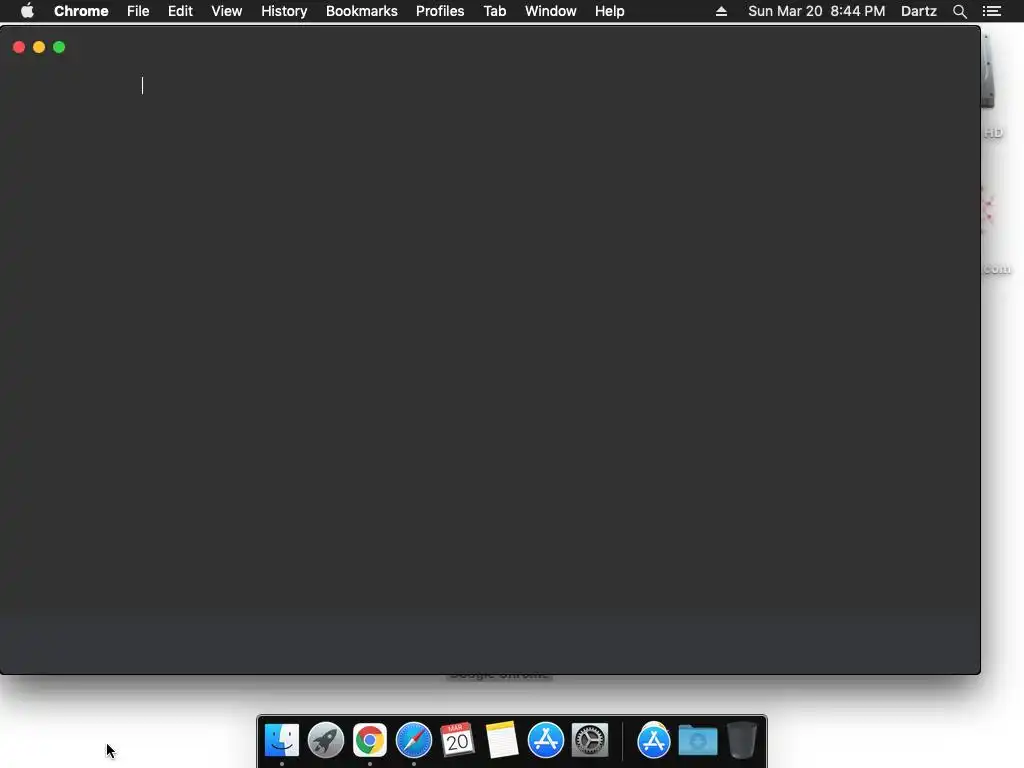Open Calendar from the Dock
This screenshot has width=1024, height=768.
(457, 740)
